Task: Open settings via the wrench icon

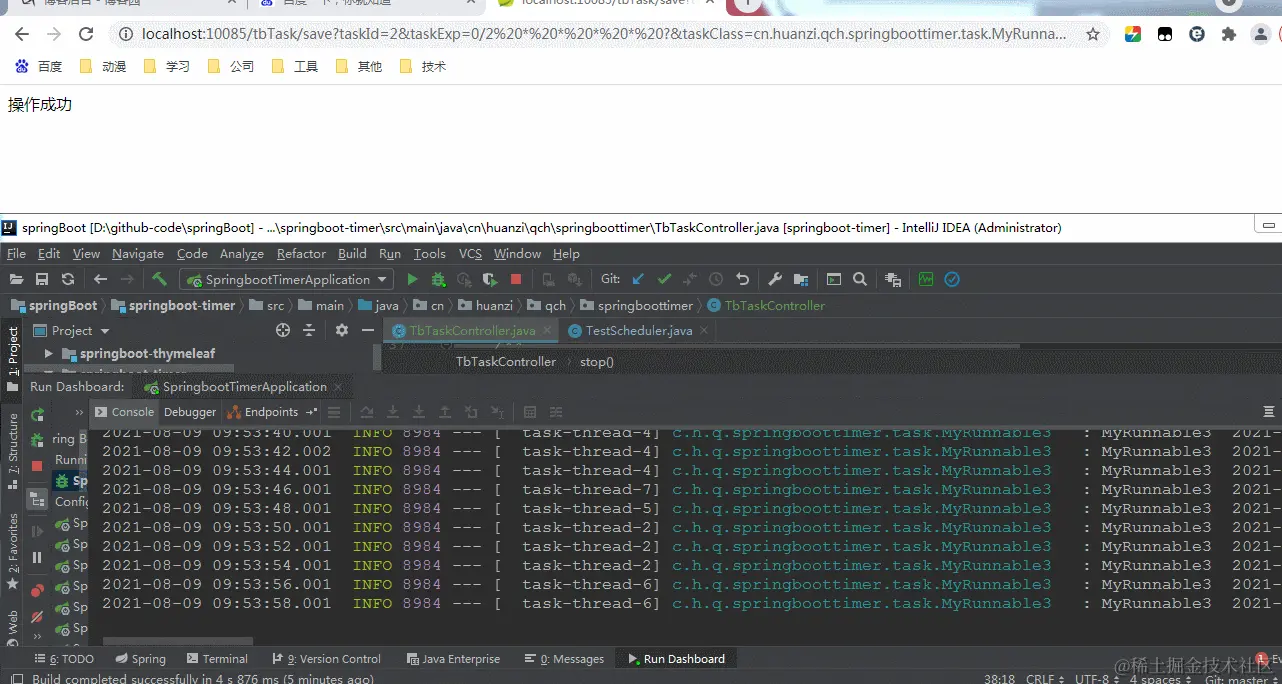Action: [775, 280]
